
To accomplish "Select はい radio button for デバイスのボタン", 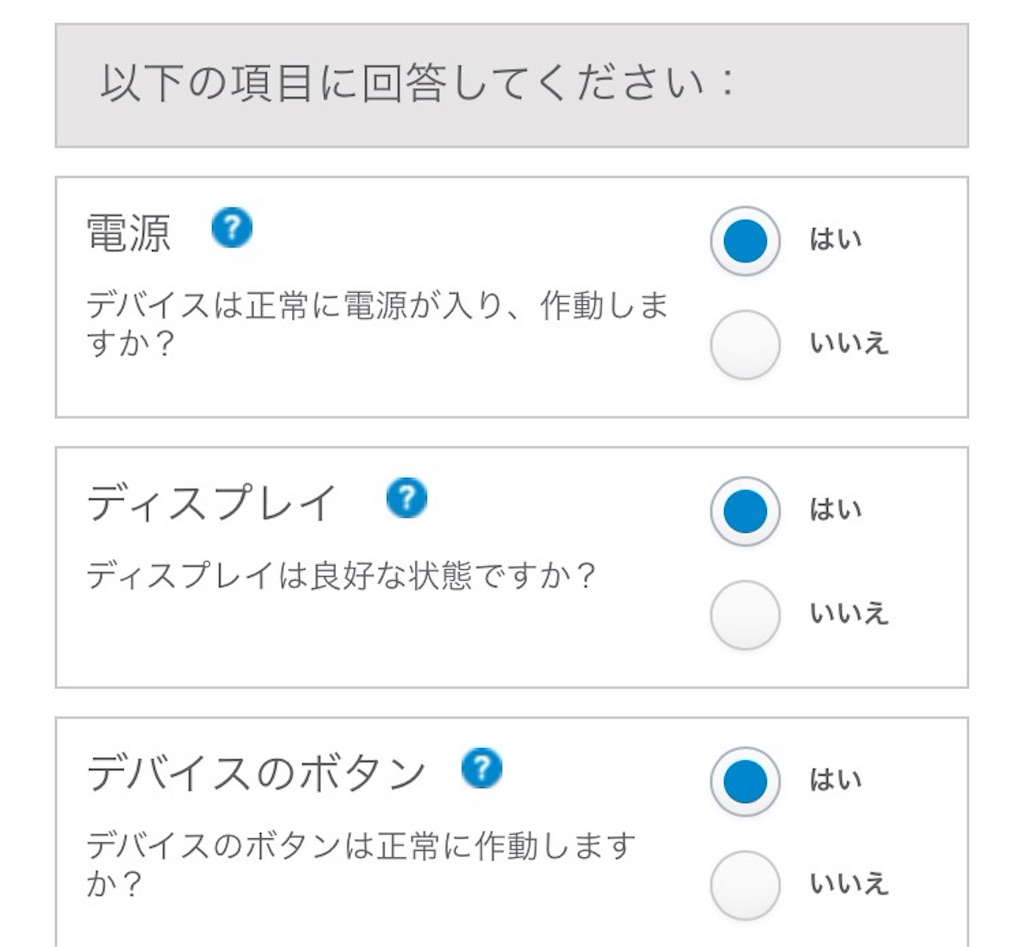I will pyautogui.click(x=745, y=782).
